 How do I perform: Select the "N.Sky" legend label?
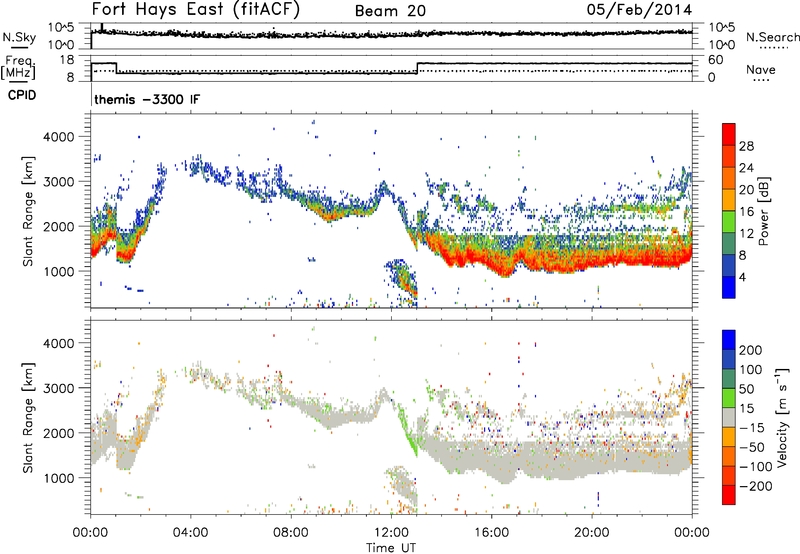[19, 37]
